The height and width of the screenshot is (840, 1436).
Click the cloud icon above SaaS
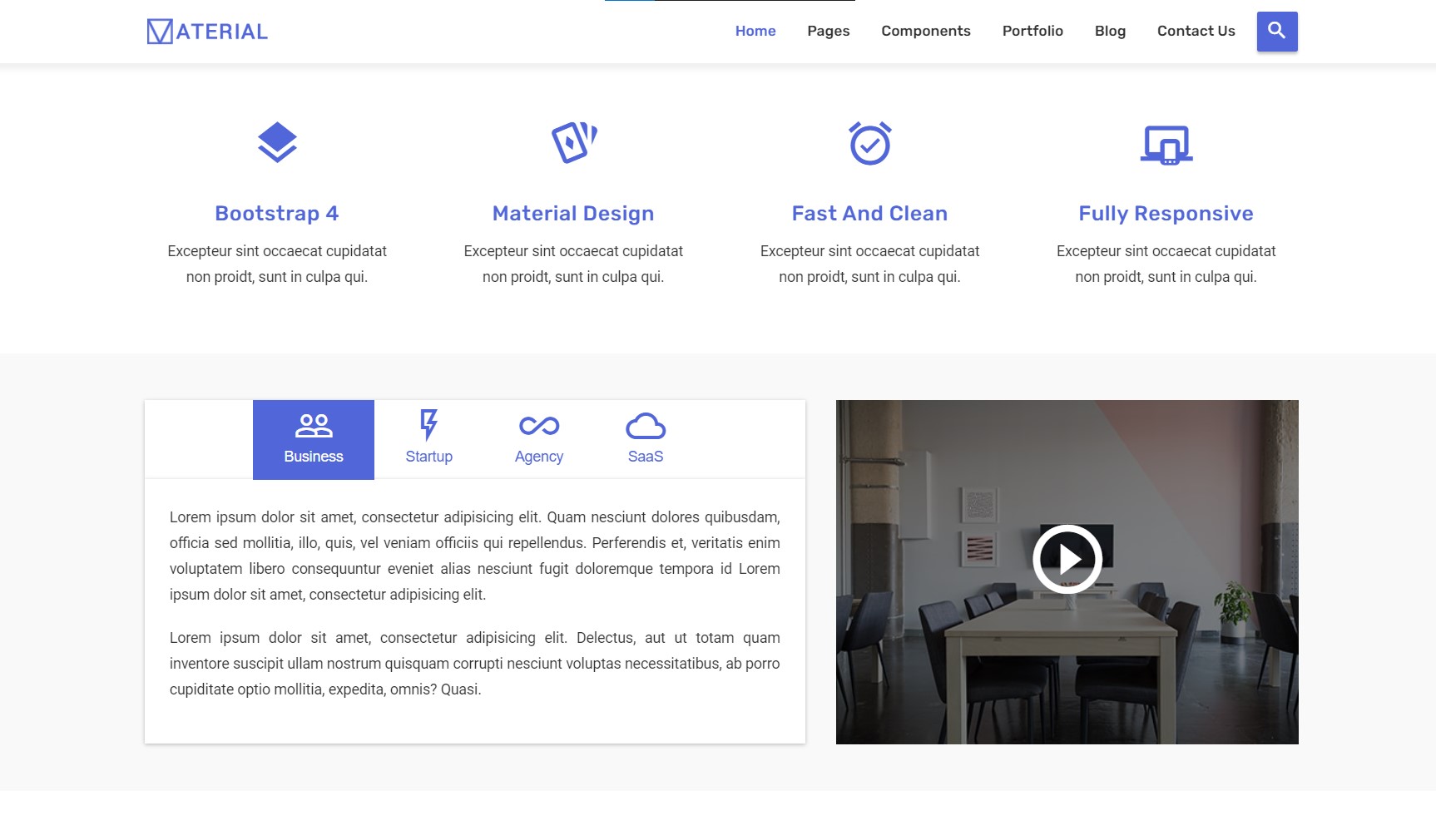[646, 426]
